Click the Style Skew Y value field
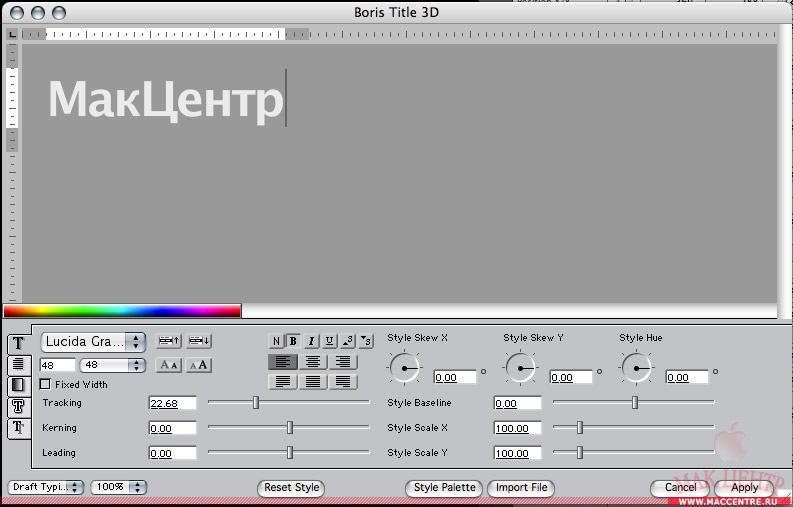Viewport: 793px width, 507px height. pyautogui.click(x=571, y=377)
